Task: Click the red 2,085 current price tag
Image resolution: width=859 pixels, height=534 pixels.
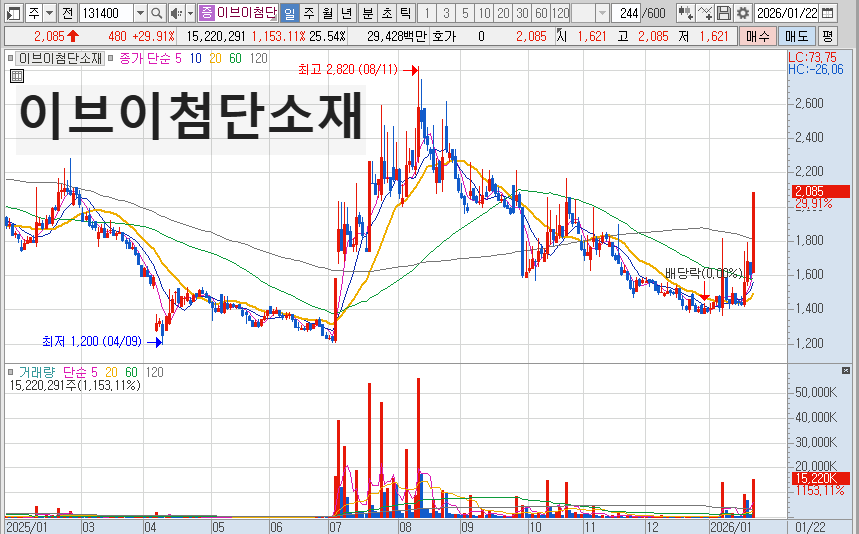Action: (x=821, y=191)
